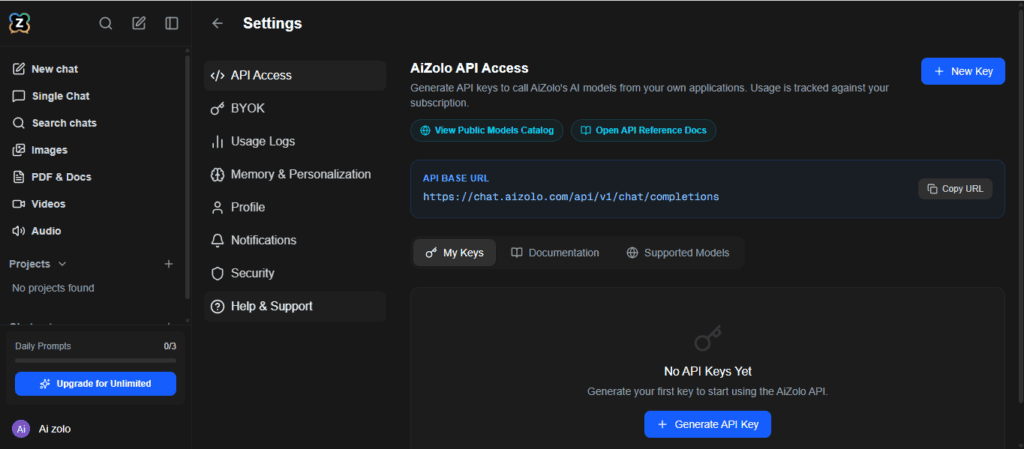Add a project with the plus icon
This screenshot has height=449, width=1024.
(168, 264)
